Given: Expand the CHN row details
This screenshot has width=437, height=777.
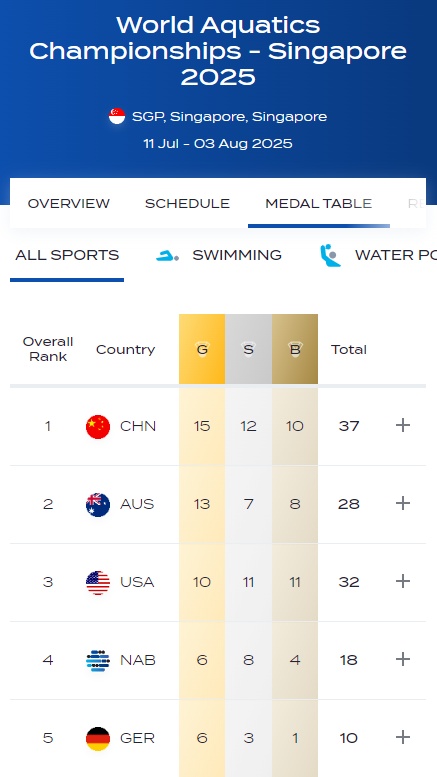Looking at the screenshot, I should [x=403, y=425].
